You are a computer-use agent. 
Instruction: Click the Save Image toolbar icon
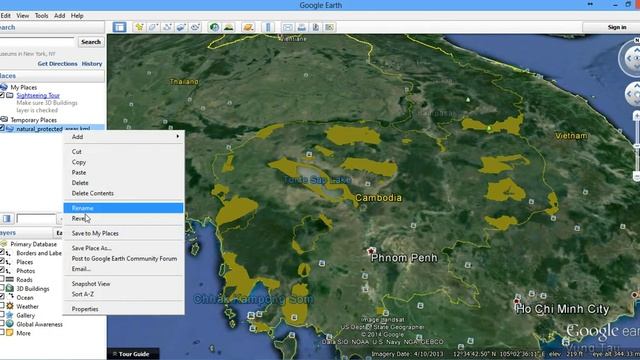click(x=316, y=27)
